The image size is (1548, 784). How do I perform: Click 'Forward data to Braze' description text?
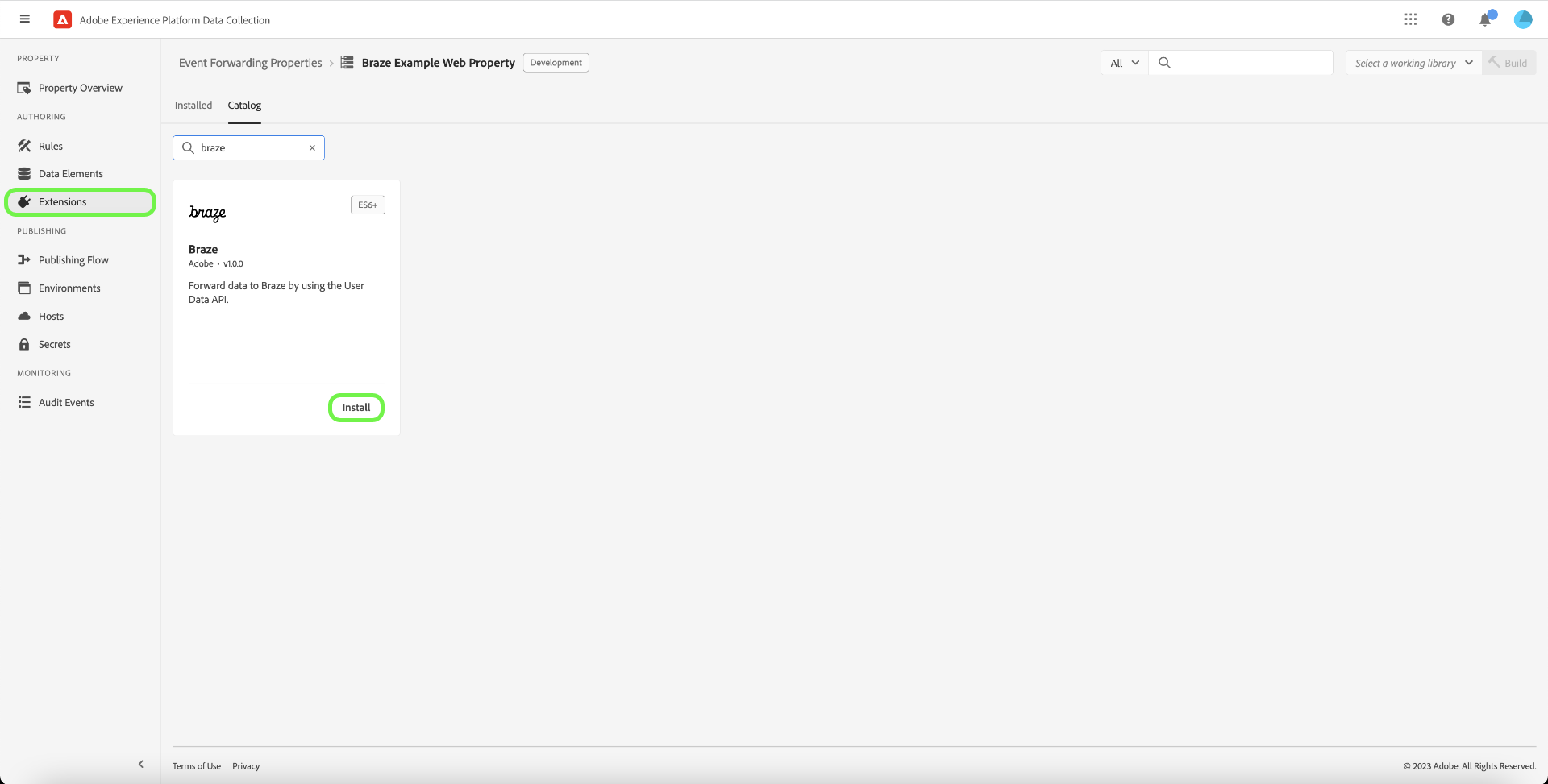[x=277, y=292]
